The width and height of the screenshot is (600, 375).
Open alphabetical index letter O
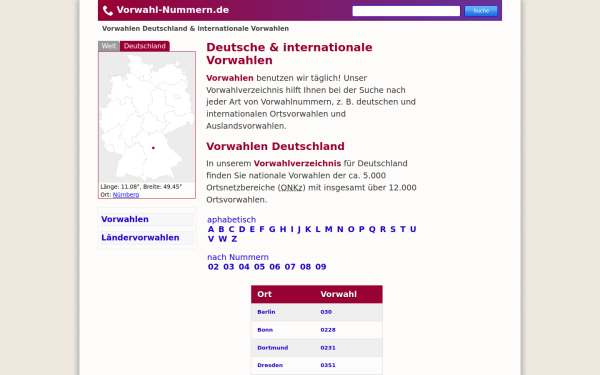351,229
